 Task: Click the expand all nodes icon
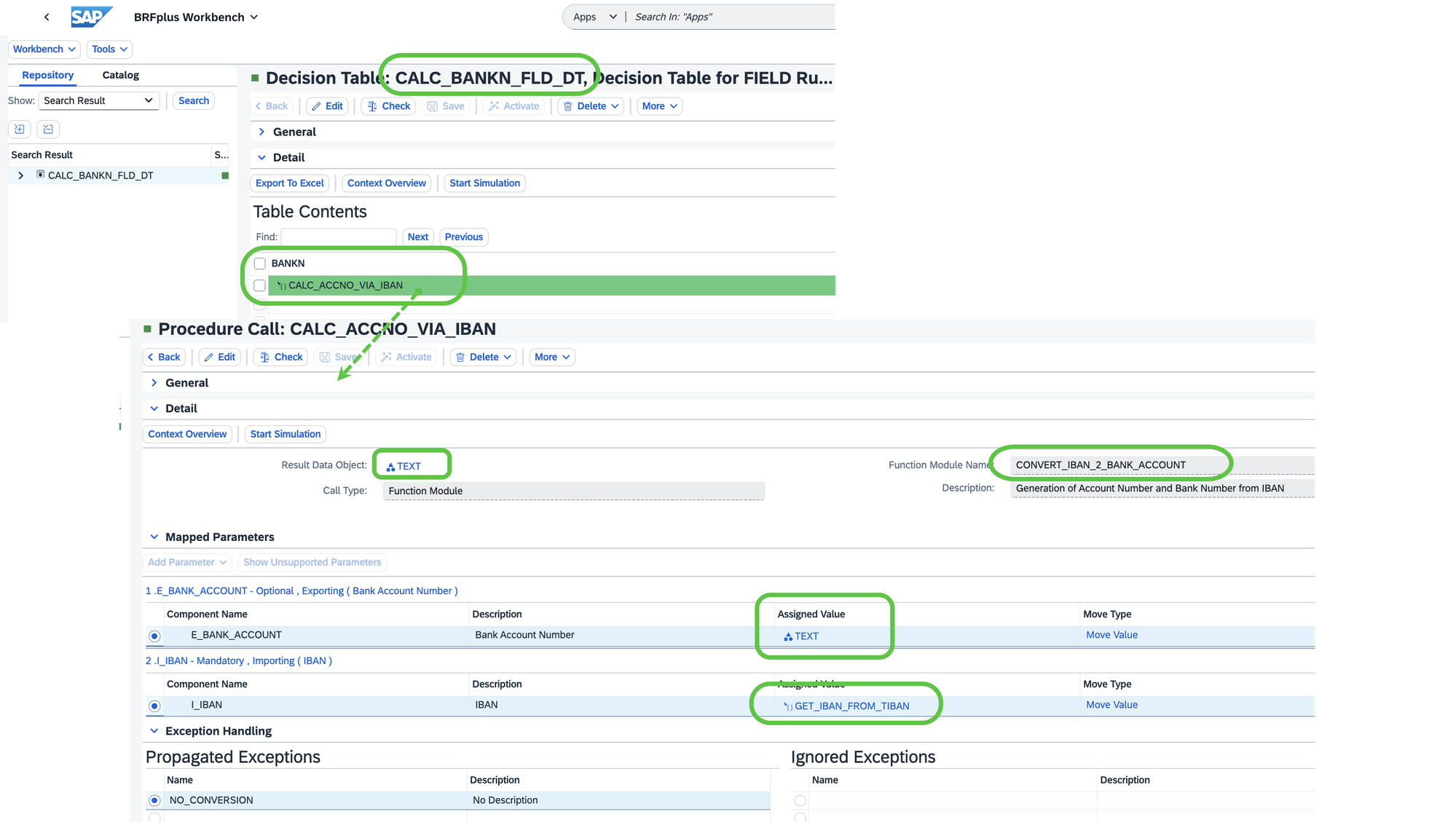click(20, 130)
